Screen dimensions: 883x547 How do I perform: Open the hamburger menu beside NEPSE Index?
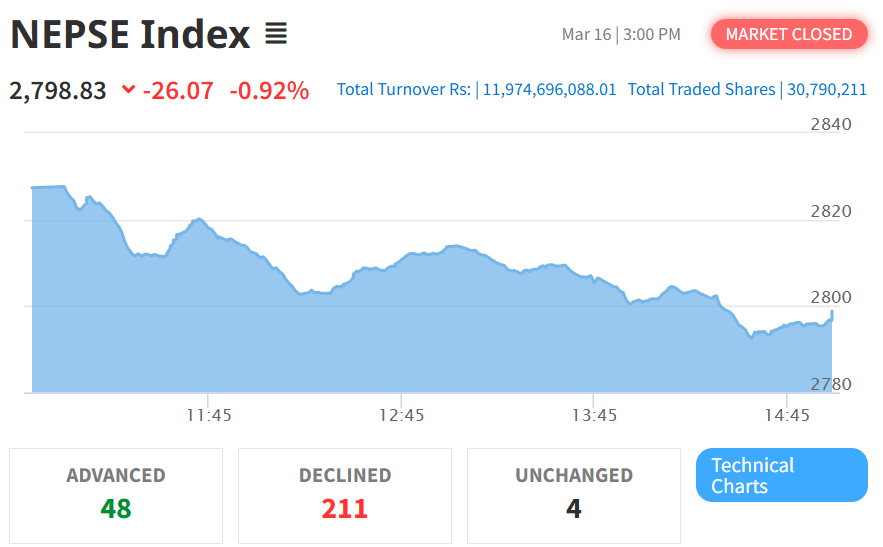[276, 35]
